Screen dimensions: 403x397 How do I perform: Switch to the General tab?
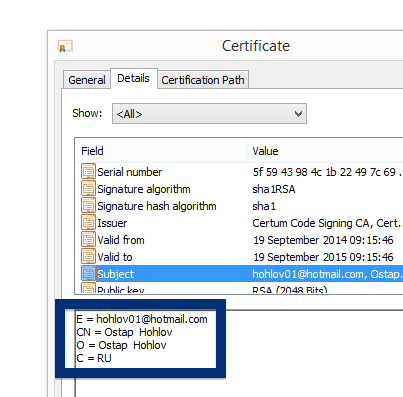[x=87, y=80]
